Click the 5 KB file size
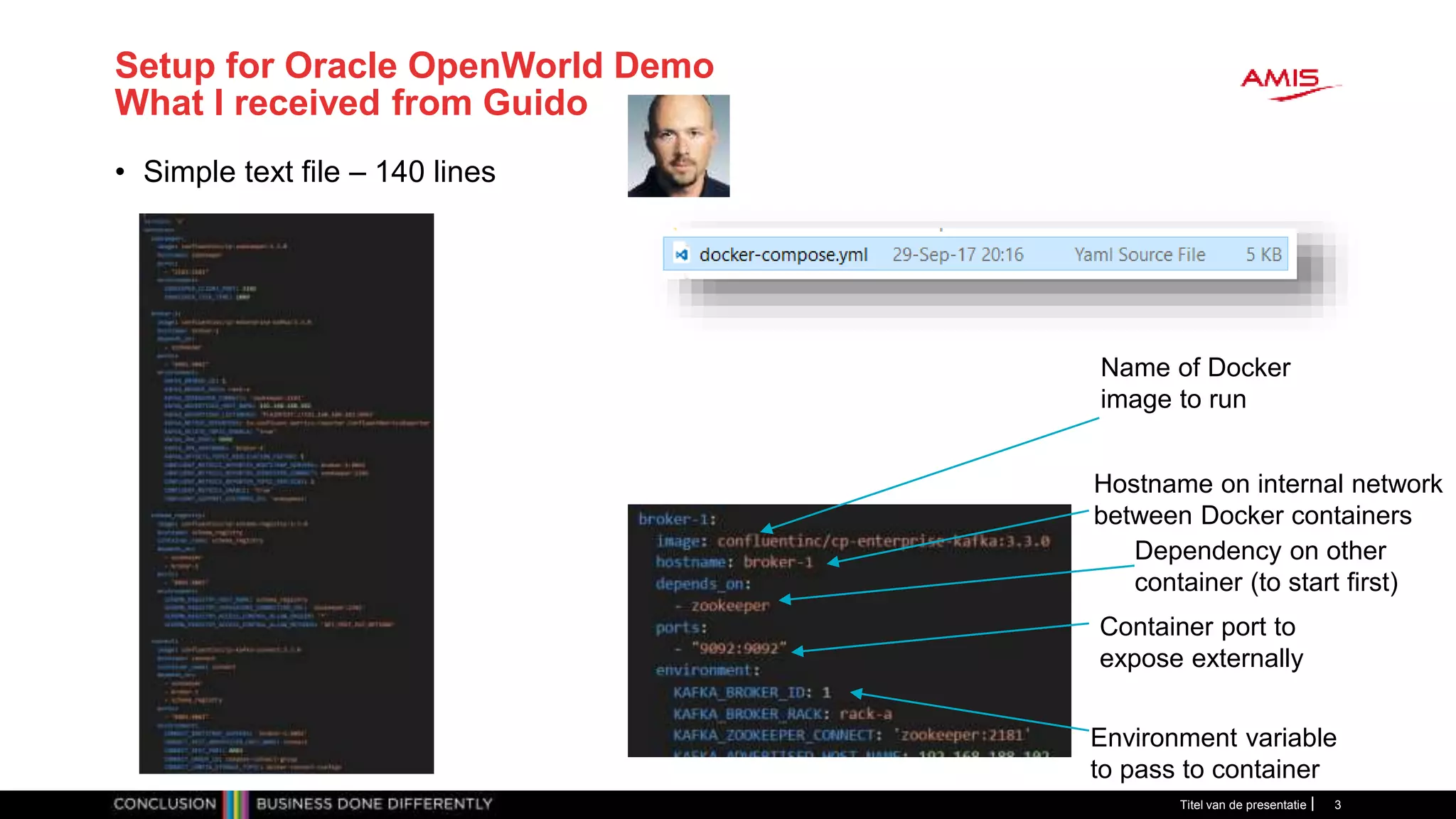This screenshot has height=819, width=1456. 1263,255
